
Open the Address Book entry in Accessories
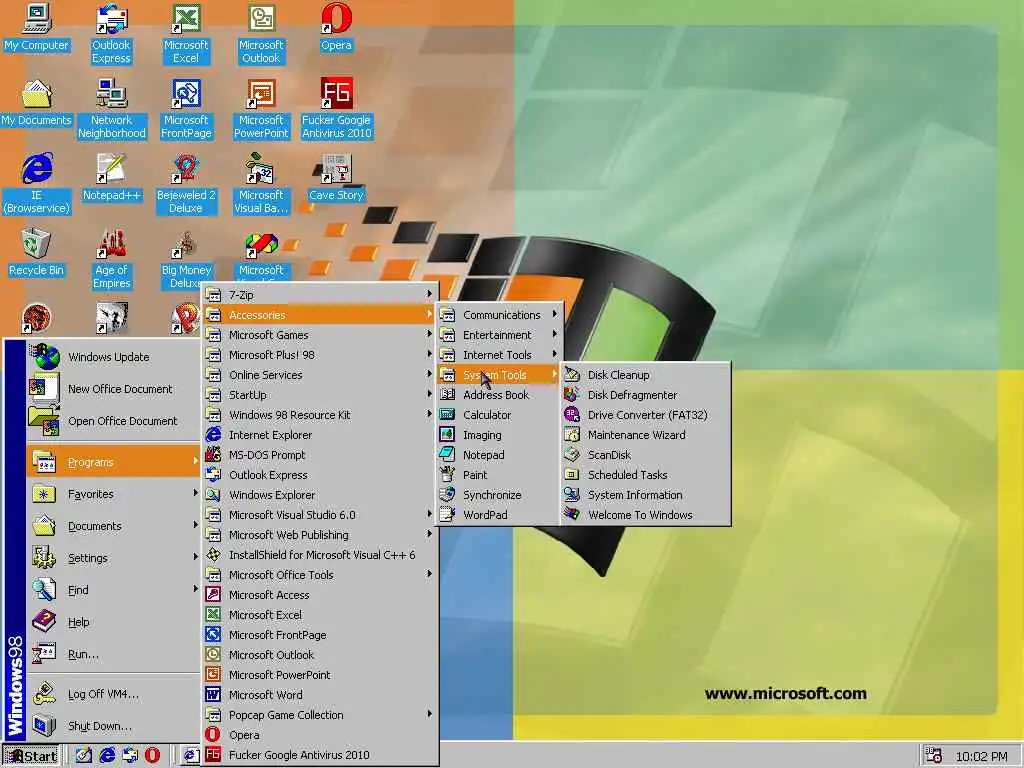click(500, 394)
